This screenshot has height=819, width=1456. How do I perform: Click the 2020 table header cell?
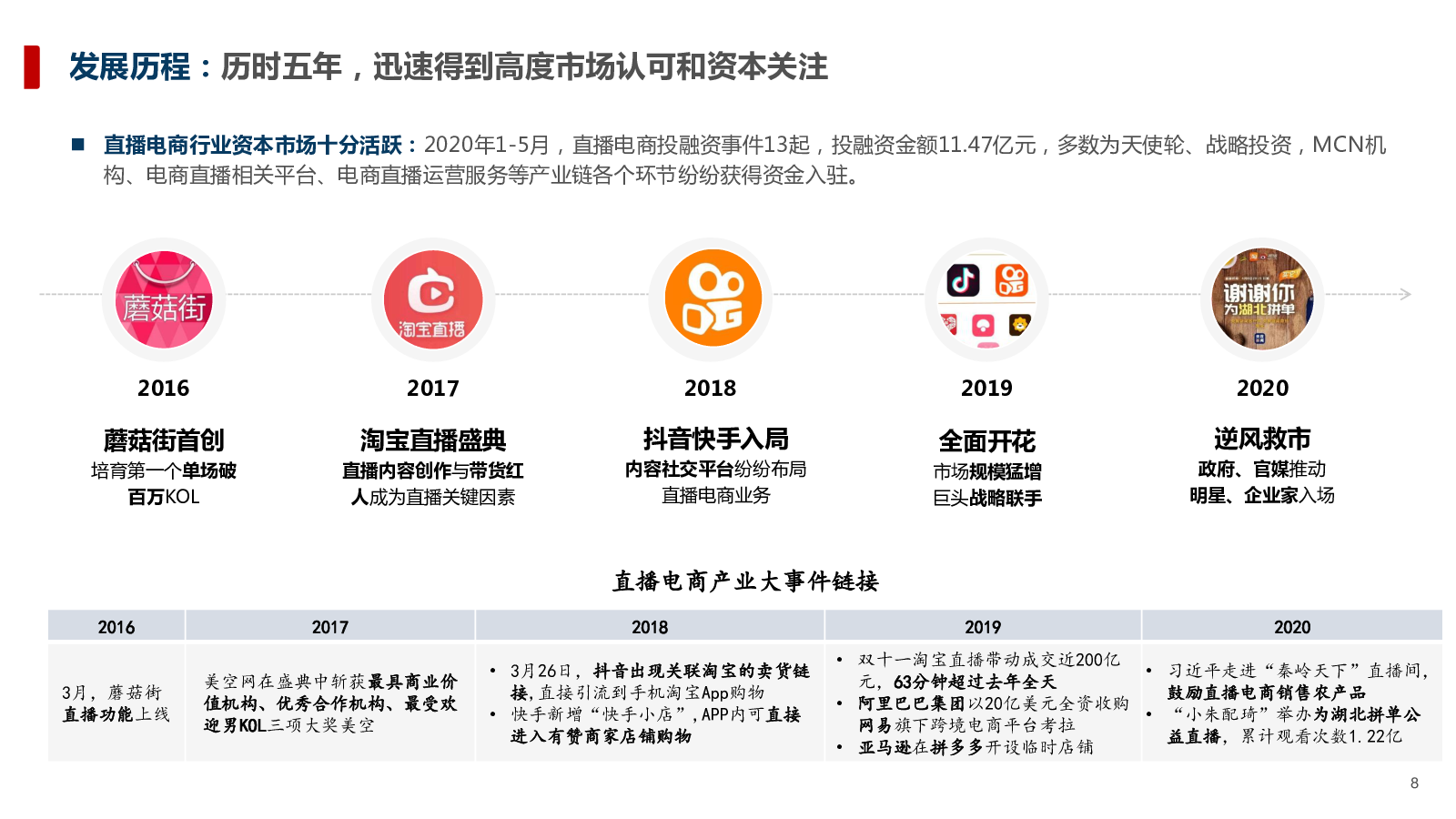[1292, 627]
